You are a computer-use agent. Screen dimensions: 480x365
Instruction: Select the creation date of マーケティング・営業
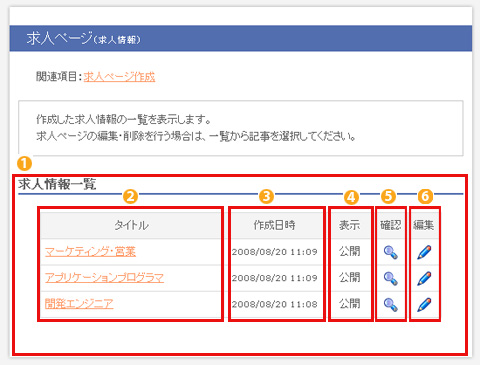pyautogui.click(x=274, y=252)
